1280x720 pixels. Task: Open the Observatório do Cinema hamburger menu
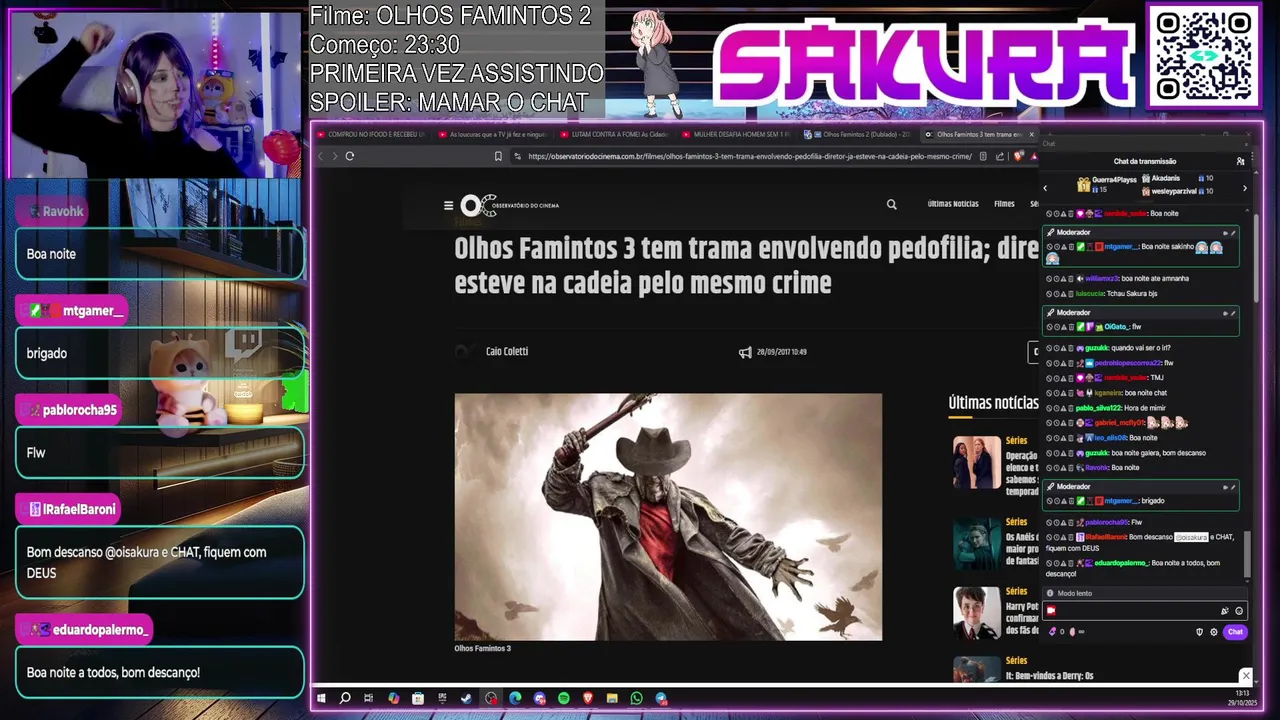pyautogui.click(x=448, y=205)
